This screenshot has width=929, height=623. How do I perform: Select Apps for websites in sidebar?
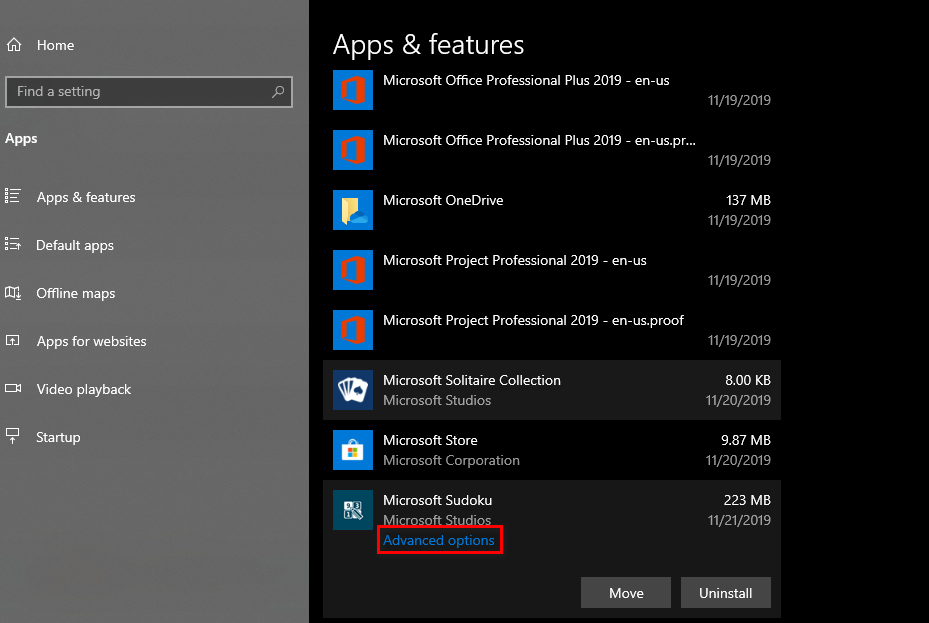tap(91, 341)
